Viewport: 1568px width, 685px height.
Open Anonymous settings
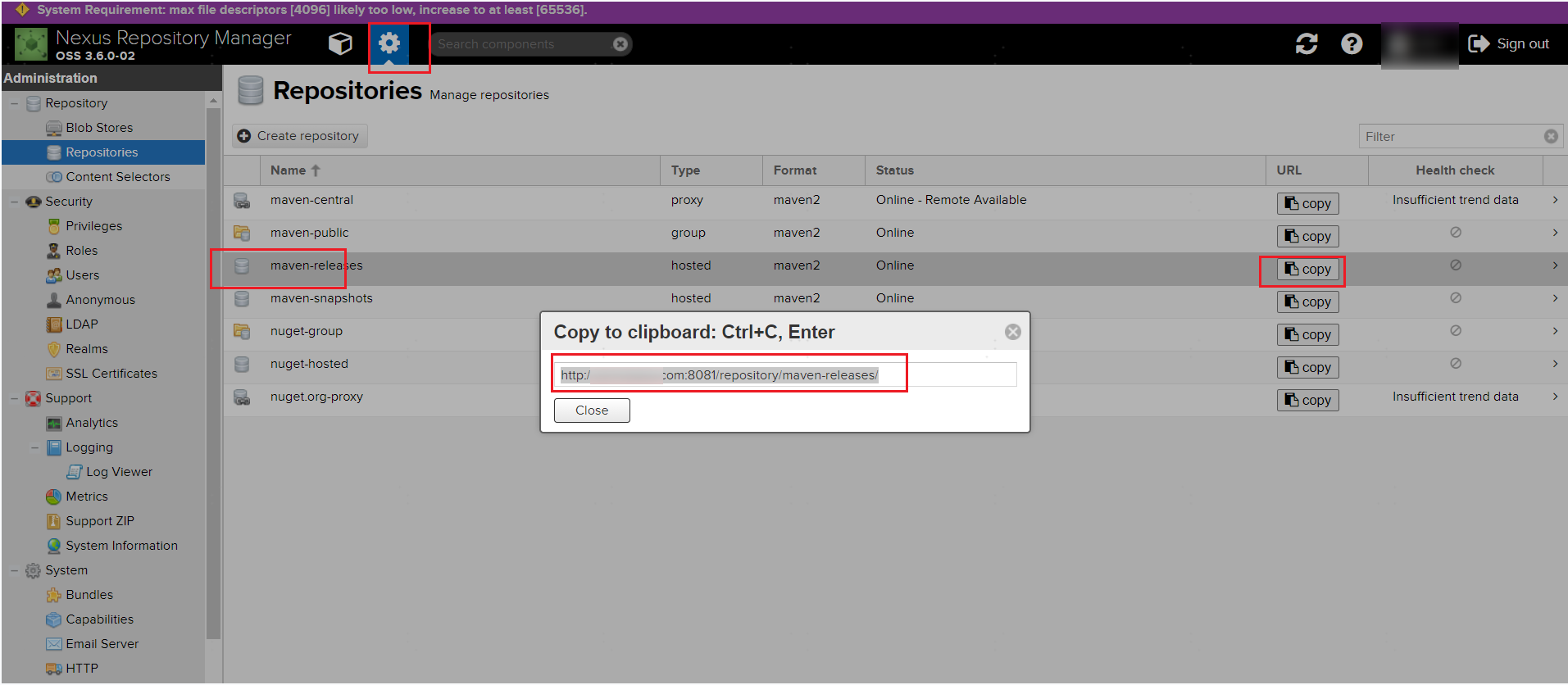coord(100,300)
